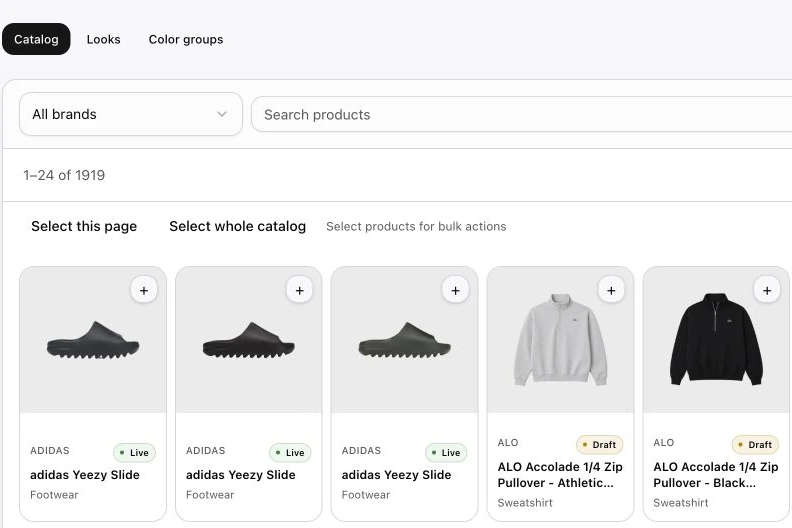
Task: Click Select whole catalog
Action: 237,226
